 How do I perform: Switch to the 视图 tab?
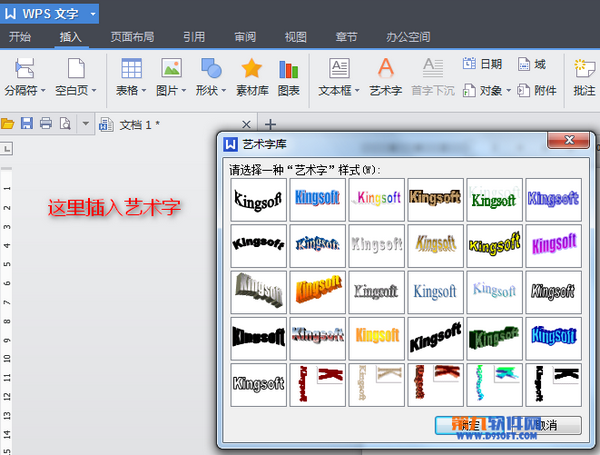[295, 37]
